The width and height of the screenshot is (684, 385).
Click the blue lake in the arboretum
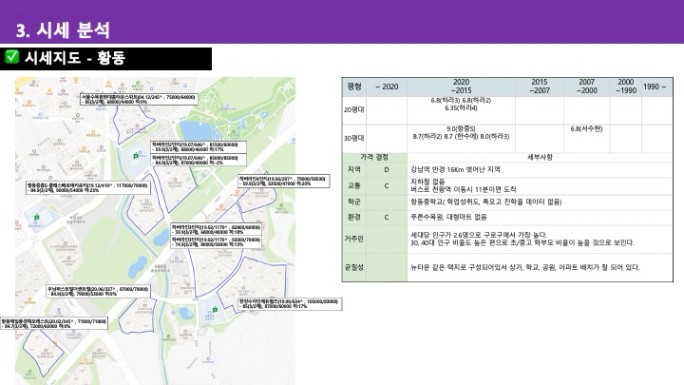[x=195, y=130]
